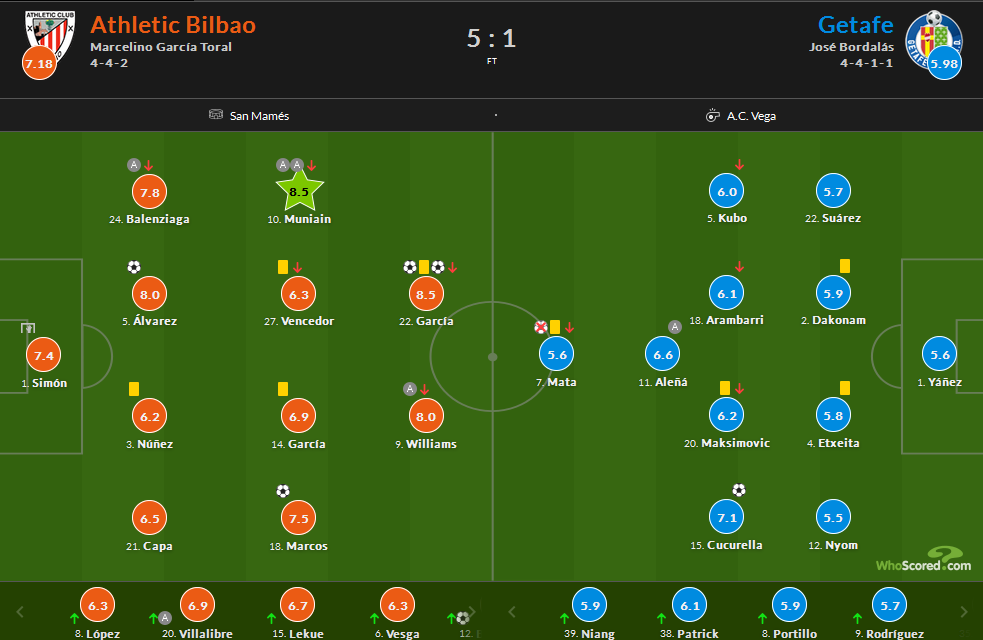Open the Getafe team name link

[855, 25]
